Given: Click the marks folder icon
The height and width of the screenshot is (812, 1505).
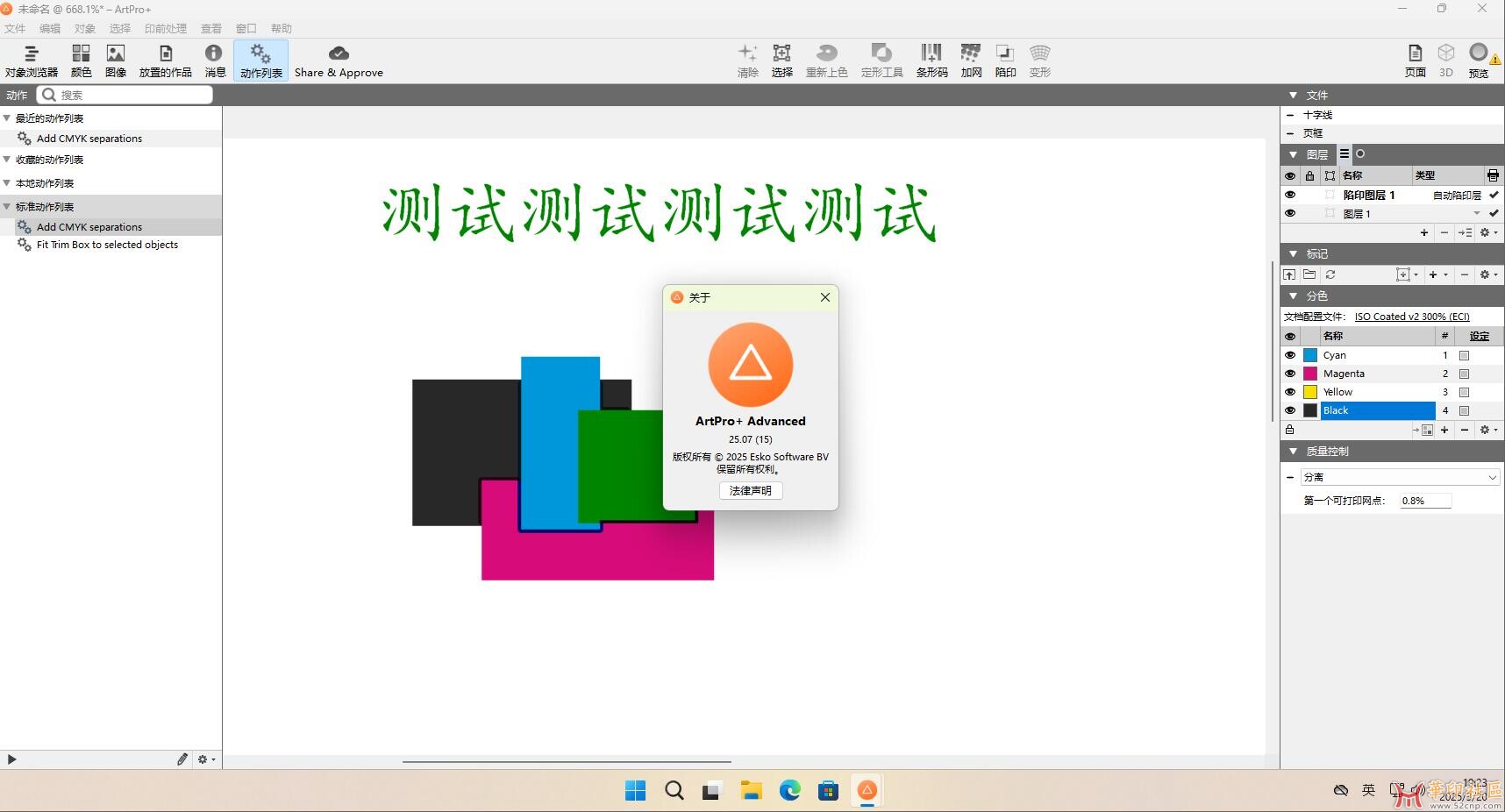Looking at the screenshot, I should (1309, 274).
